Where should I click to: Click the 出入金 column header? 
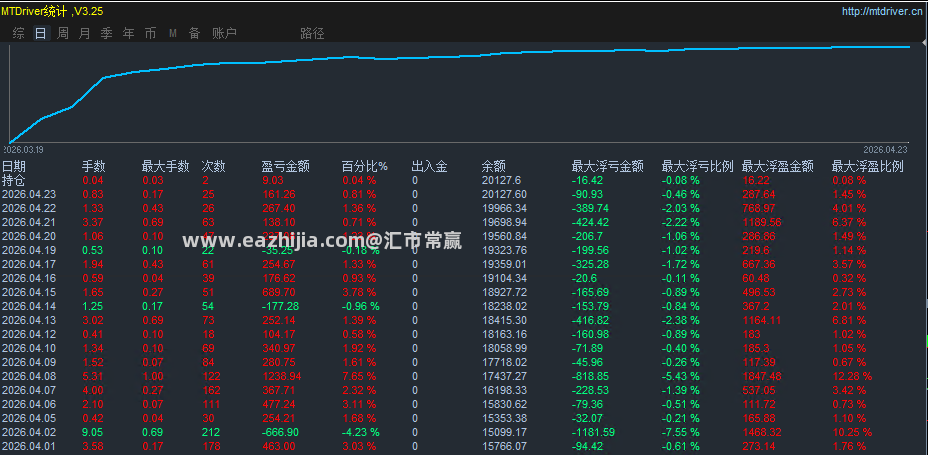[x=430, y=167]
